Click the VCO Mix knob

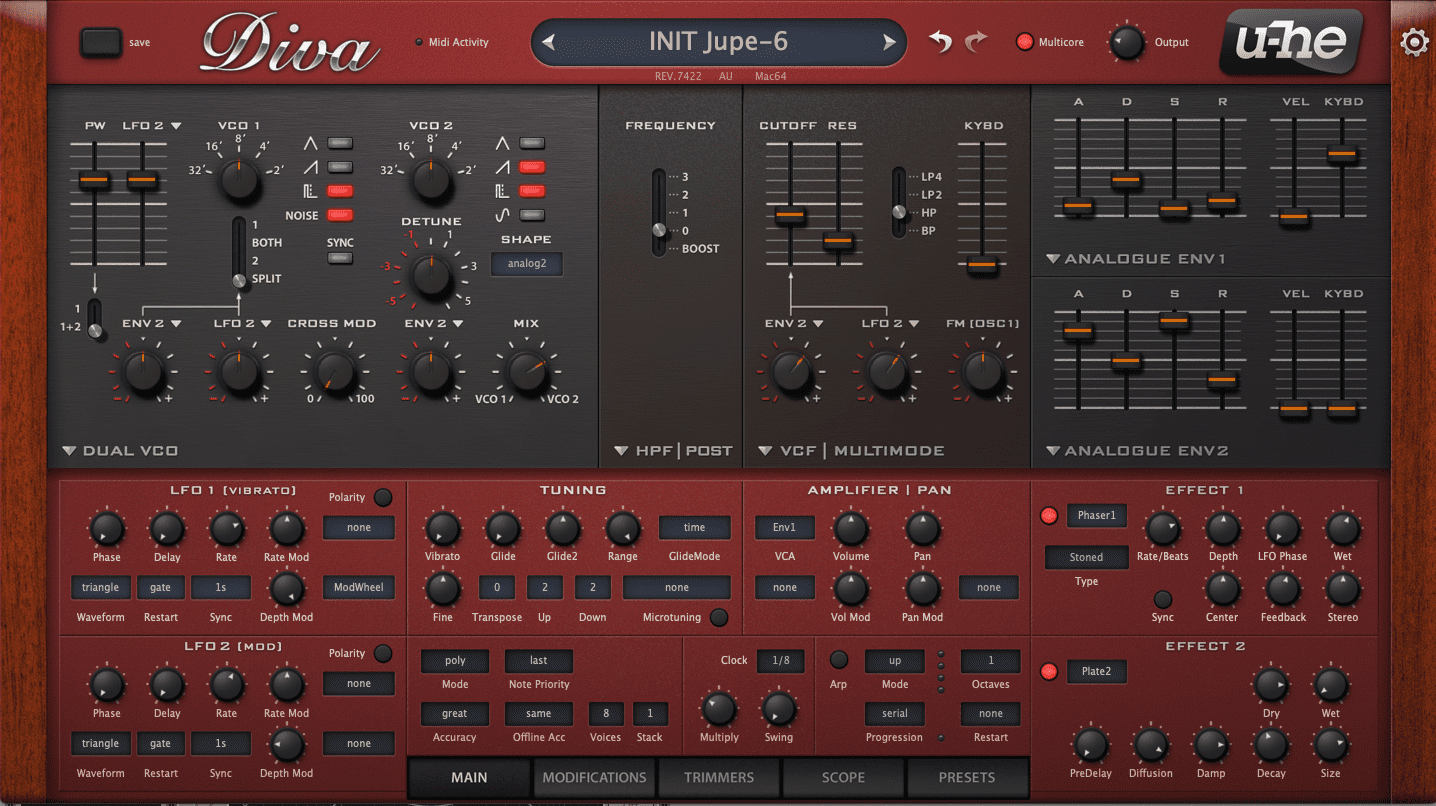point(527,372)
